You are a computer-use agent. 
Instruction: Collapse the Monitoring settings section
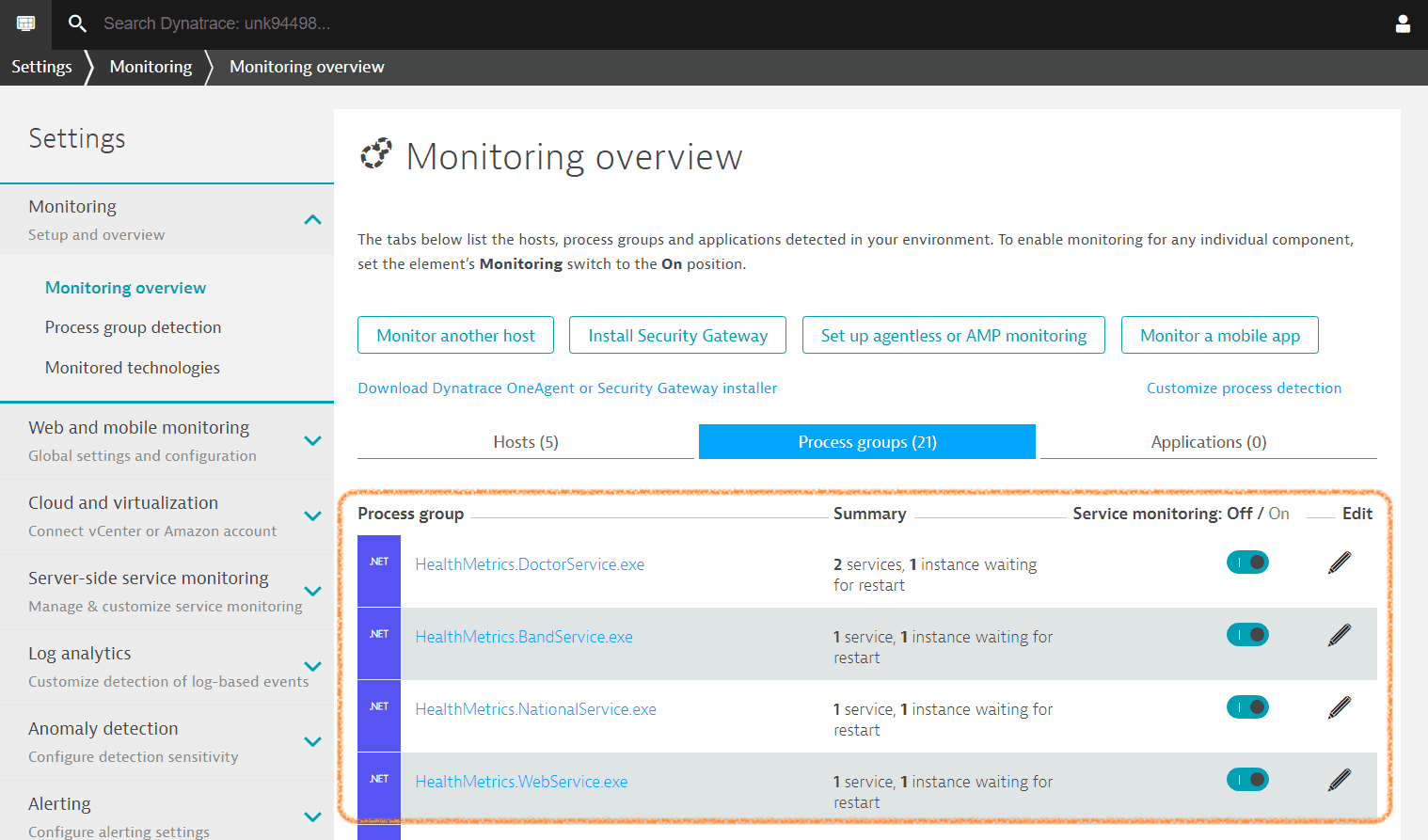click(x=313, y=220)
